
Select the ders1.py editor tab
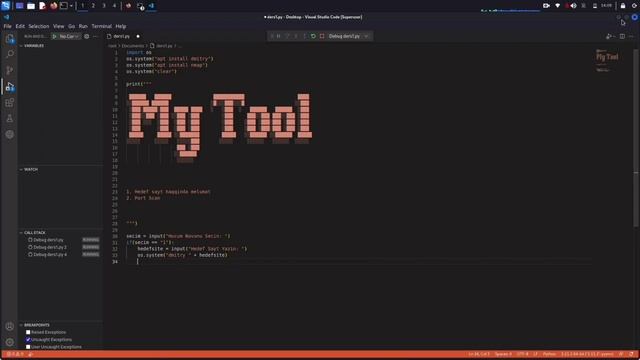[x=123, y=36]
